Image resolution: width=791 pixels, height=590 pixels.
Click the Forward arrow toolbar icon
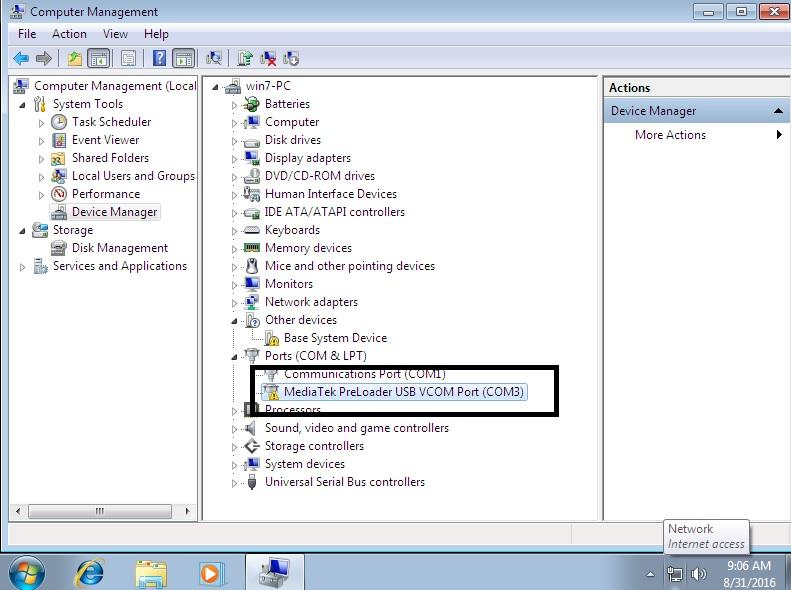click(x=44, y=59)
